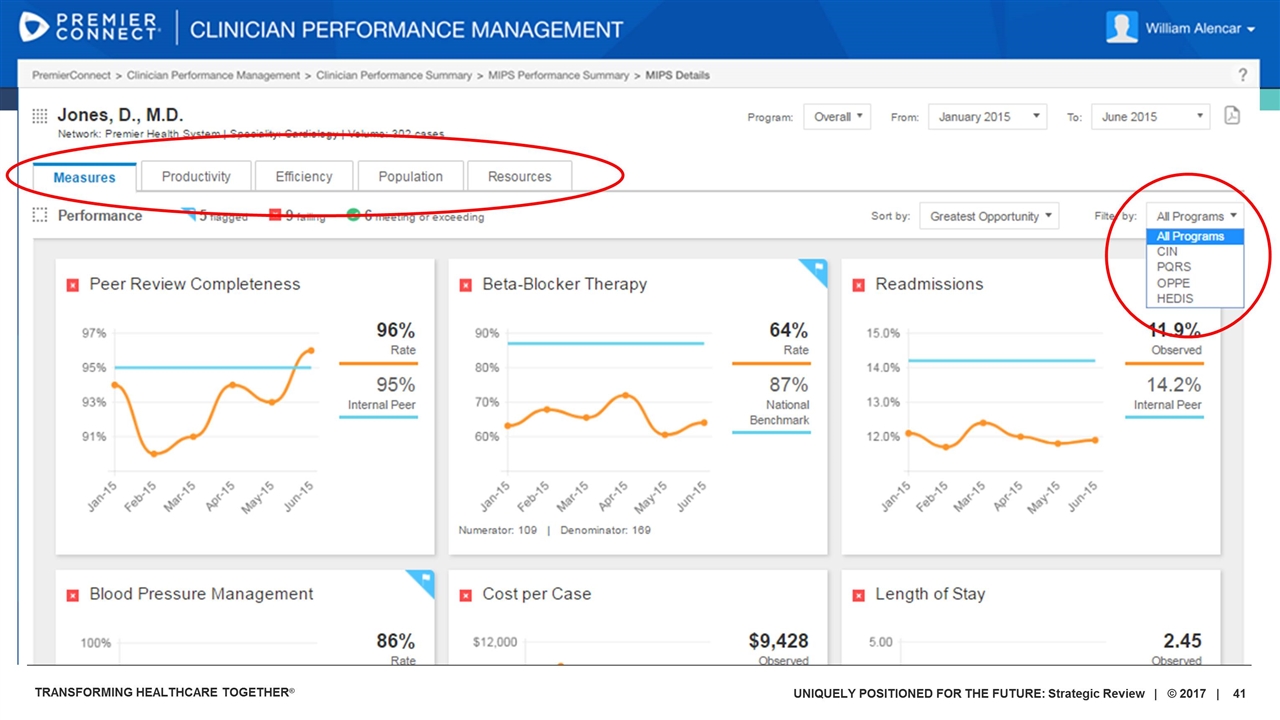1280x720 pixels.
Task: Open Blood Pressure Management card title
Action: pyautogui.click(x=201, y=595)
